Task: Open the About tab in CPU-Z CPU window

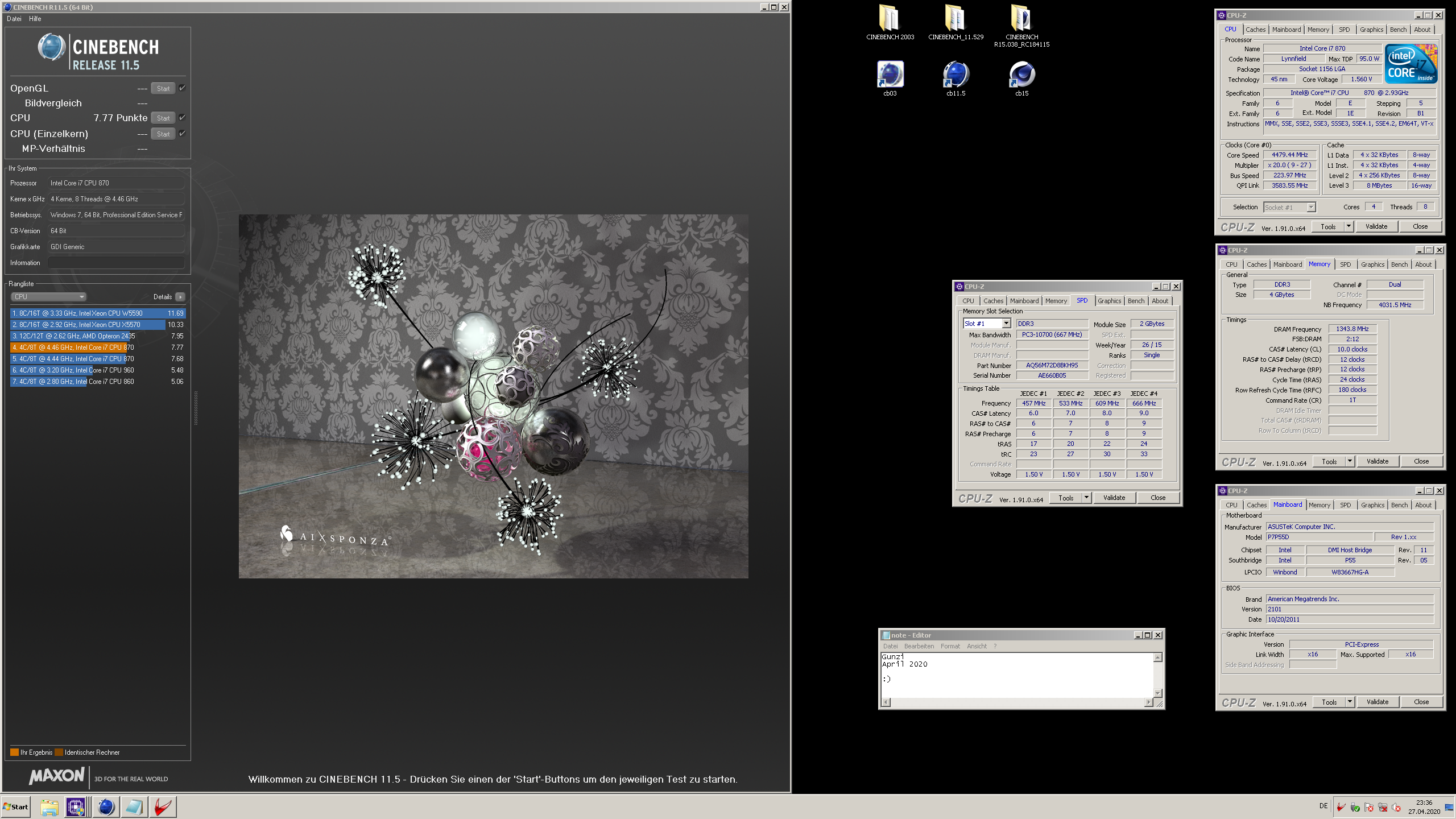Action: [x=1422, y=30]
